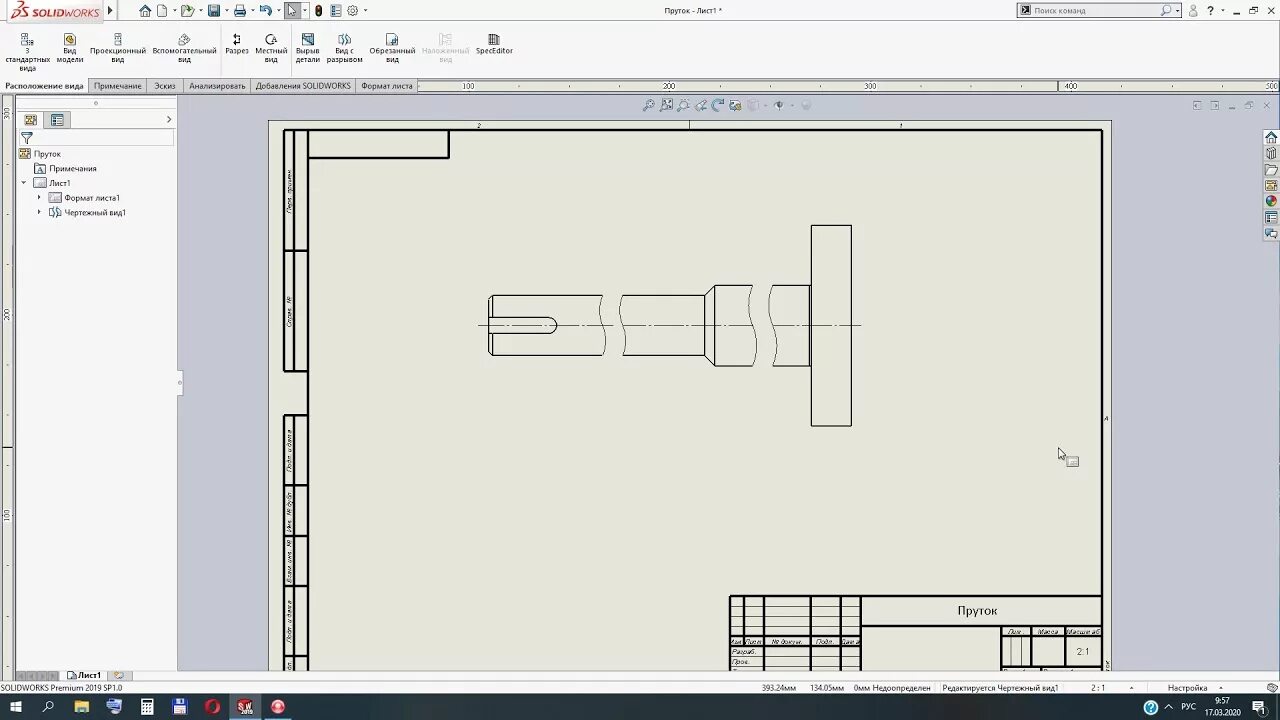Switch to Примечание tab
Viewport: 1280px width, 720px height.
[118, 86]
